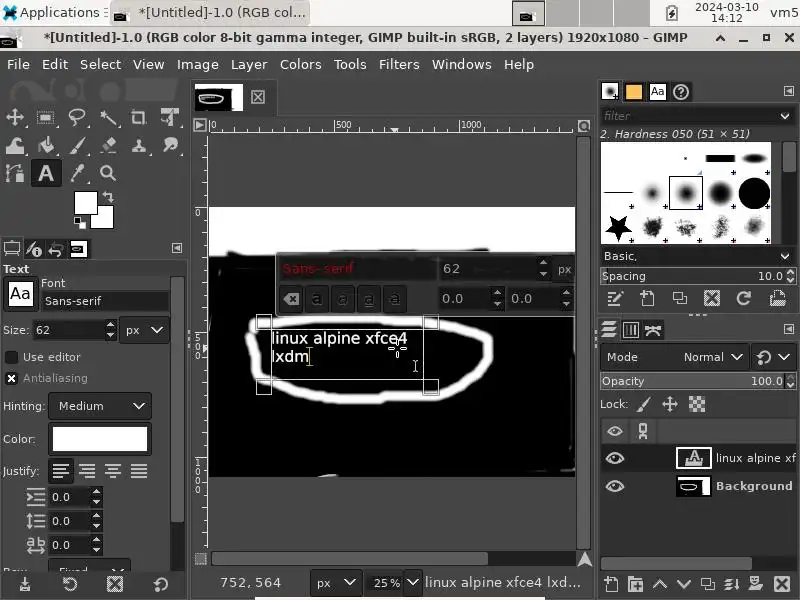Screen dimensions: 800x600
Task: Open the zoom 25% dropdown
Action: [412, 582]
